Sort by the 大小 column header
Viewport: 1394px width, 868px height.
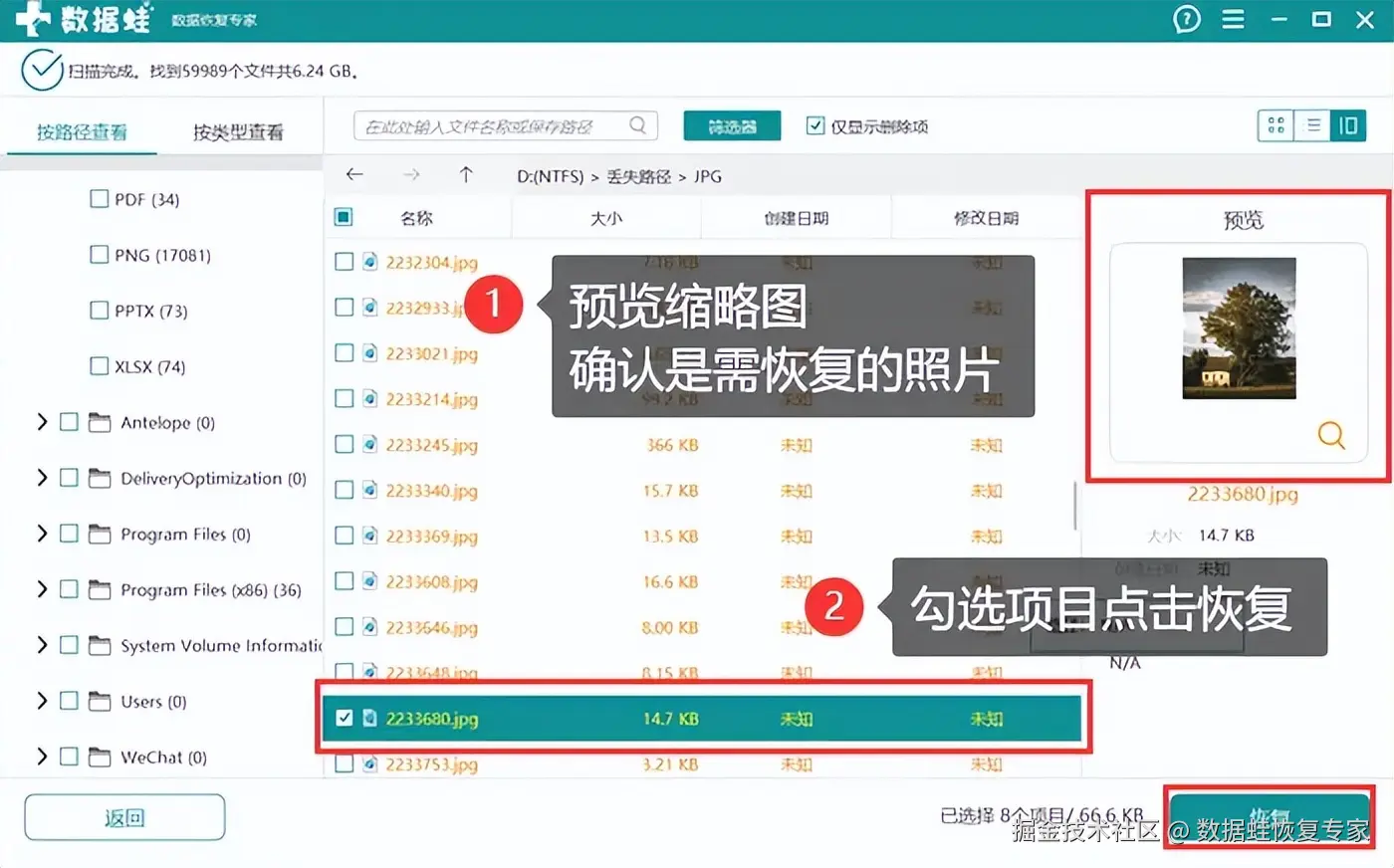pos(606,218)
